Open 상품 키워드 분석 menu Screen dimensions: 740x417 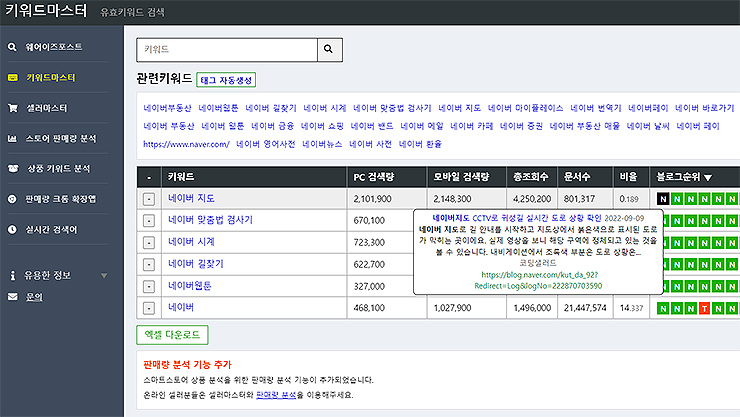point(59,168)
